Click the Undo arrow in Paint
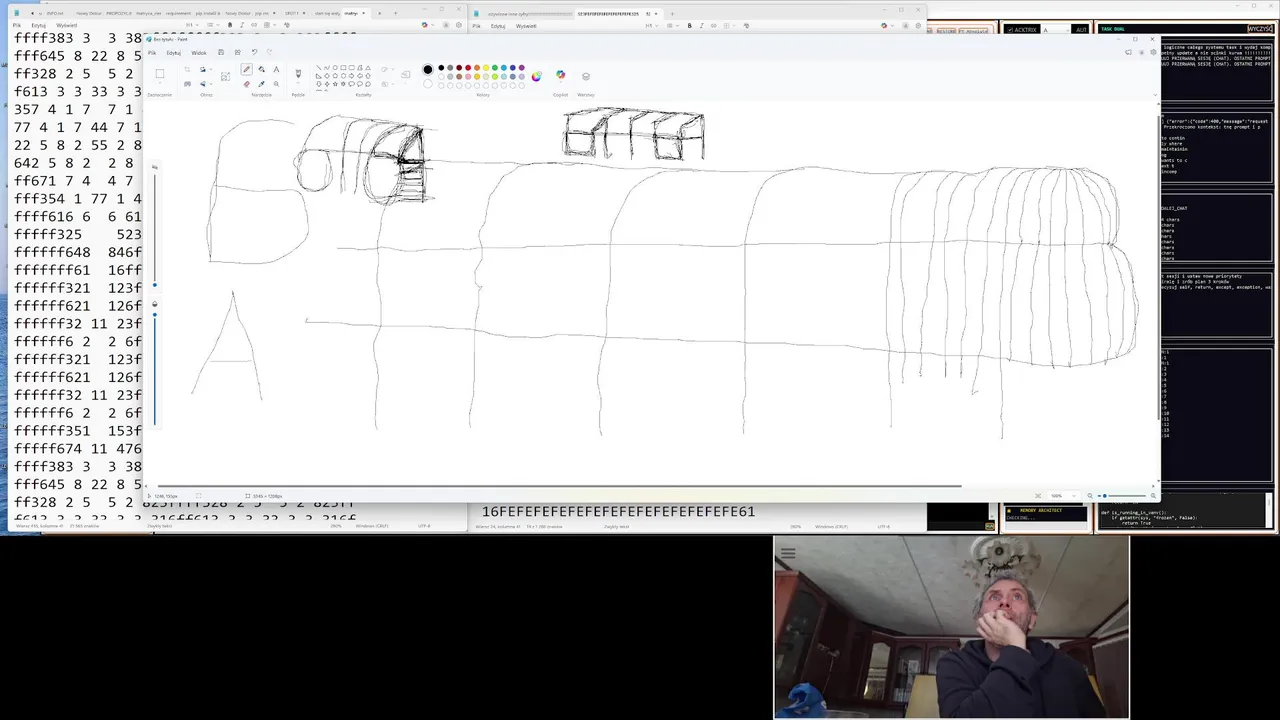This screenshot has height=720, width=1280. tap(254, 52)
